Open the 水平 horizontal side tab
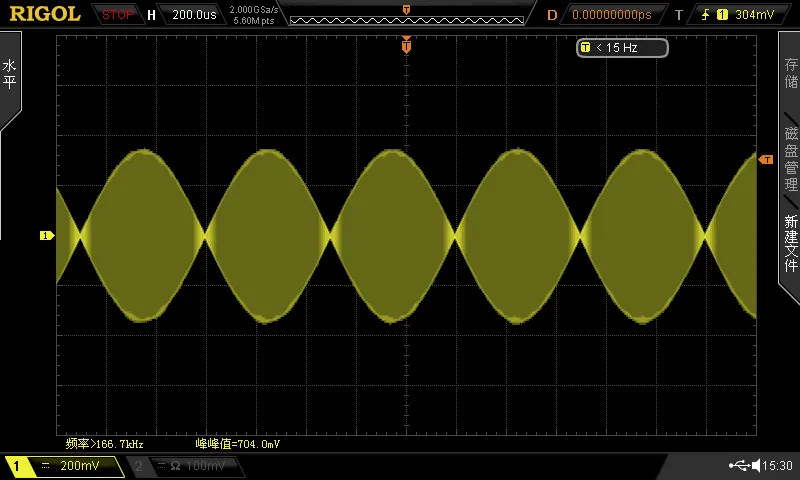The width and height of the screenshot is (800, 480). [x=10, y=74]
